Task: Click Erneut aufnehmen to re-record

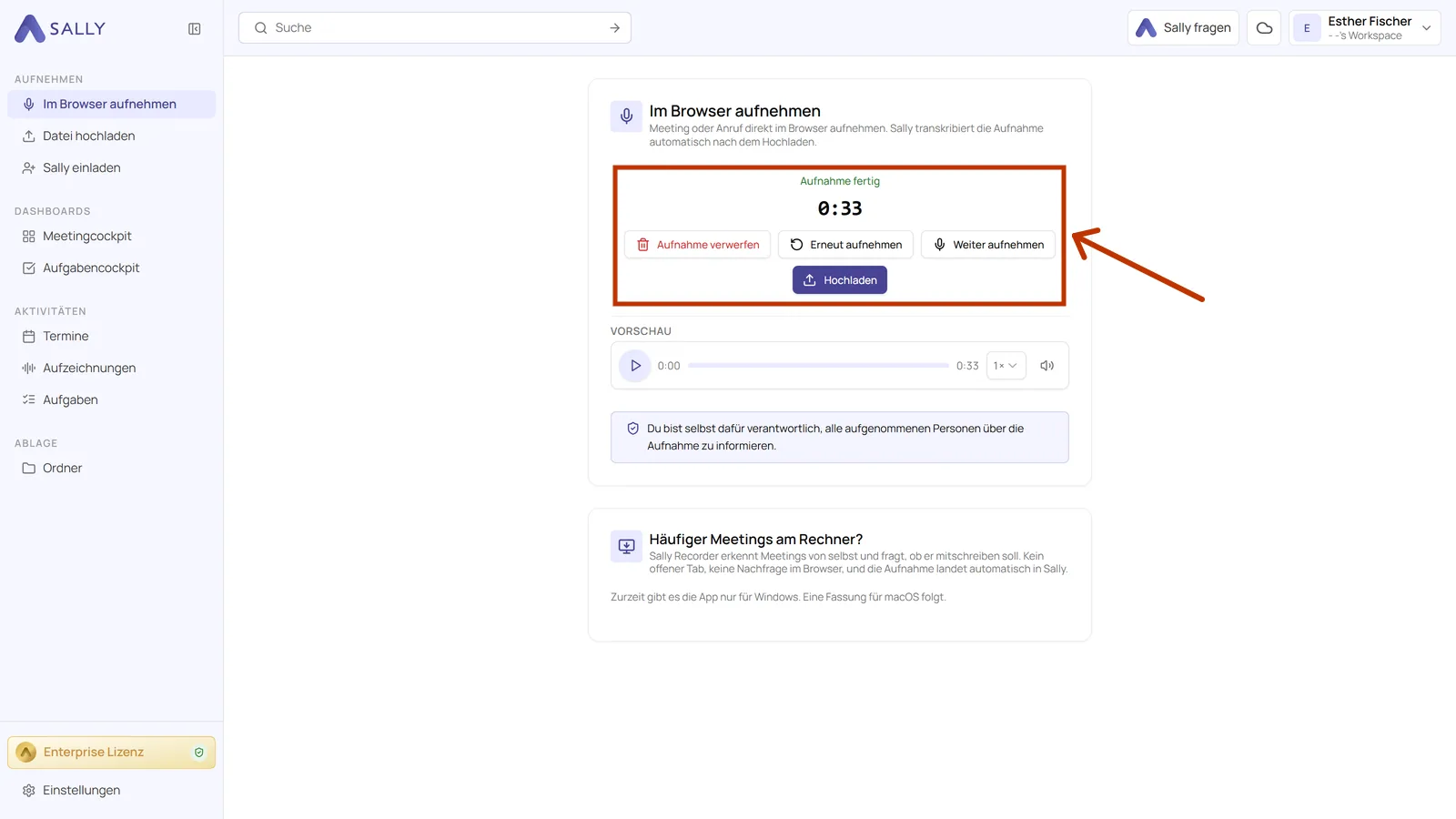Action: click(845, 245)
